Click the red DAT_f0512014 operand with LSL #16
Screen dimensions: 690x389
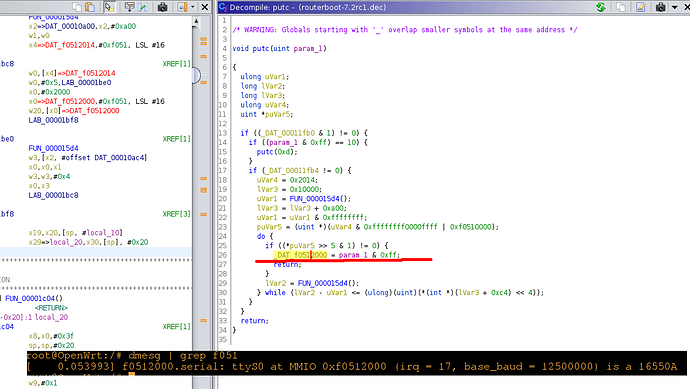click(x=71, y=45)
